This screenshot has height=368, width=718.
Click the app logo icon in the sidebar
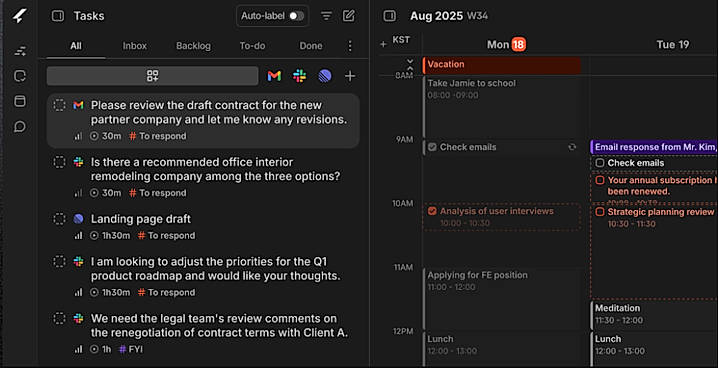tap(20, 16)
